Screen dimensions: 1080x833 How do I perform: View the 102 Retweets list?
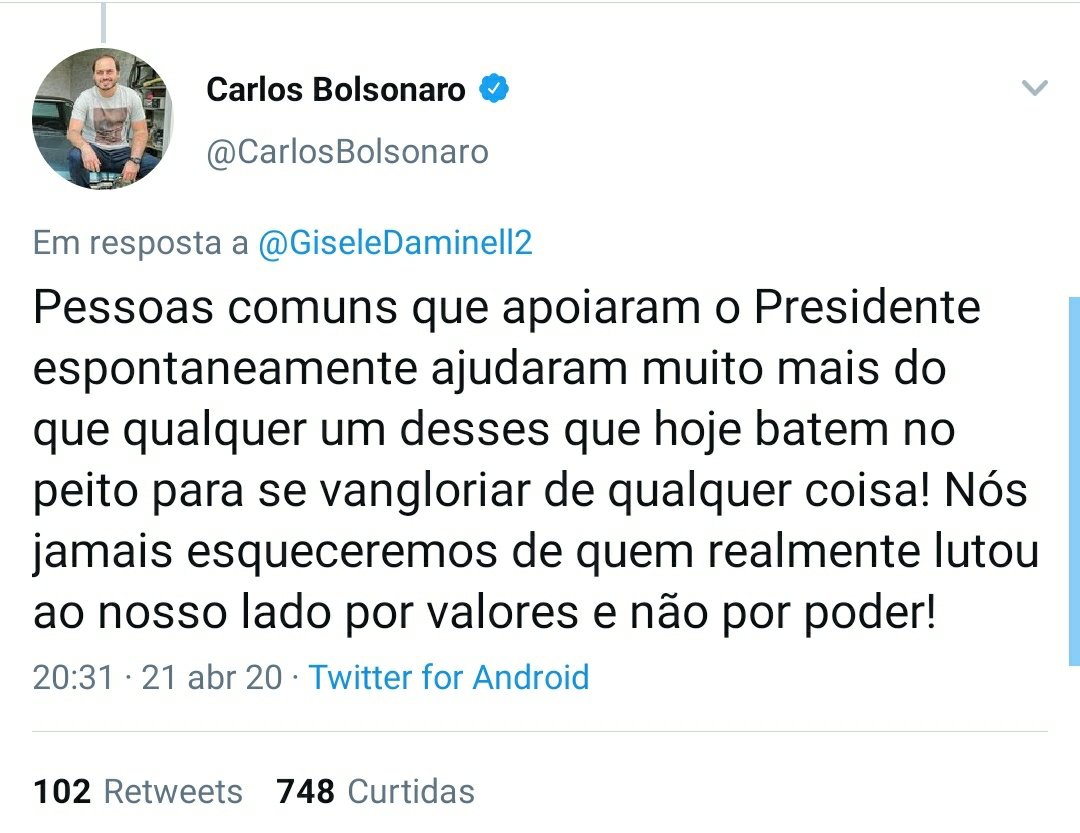click(x=138, y=791)
